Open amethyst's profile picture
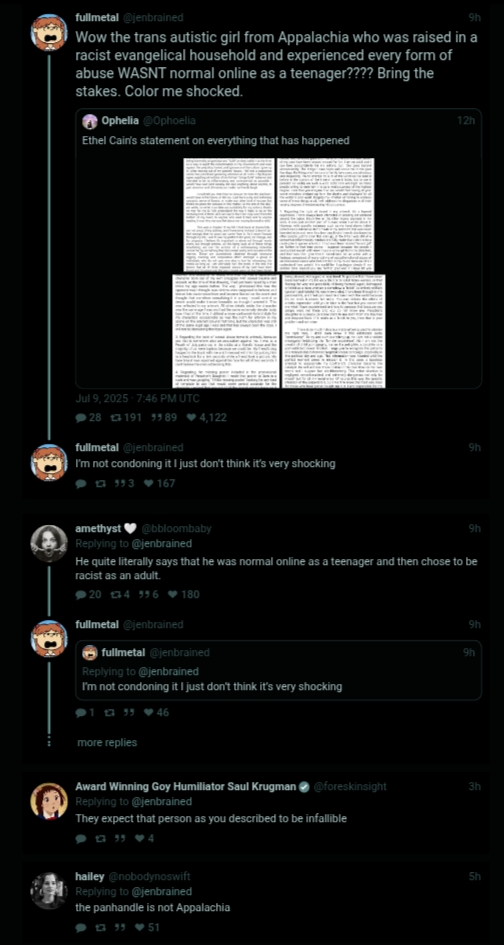504x945 pixels. point(49,543)
